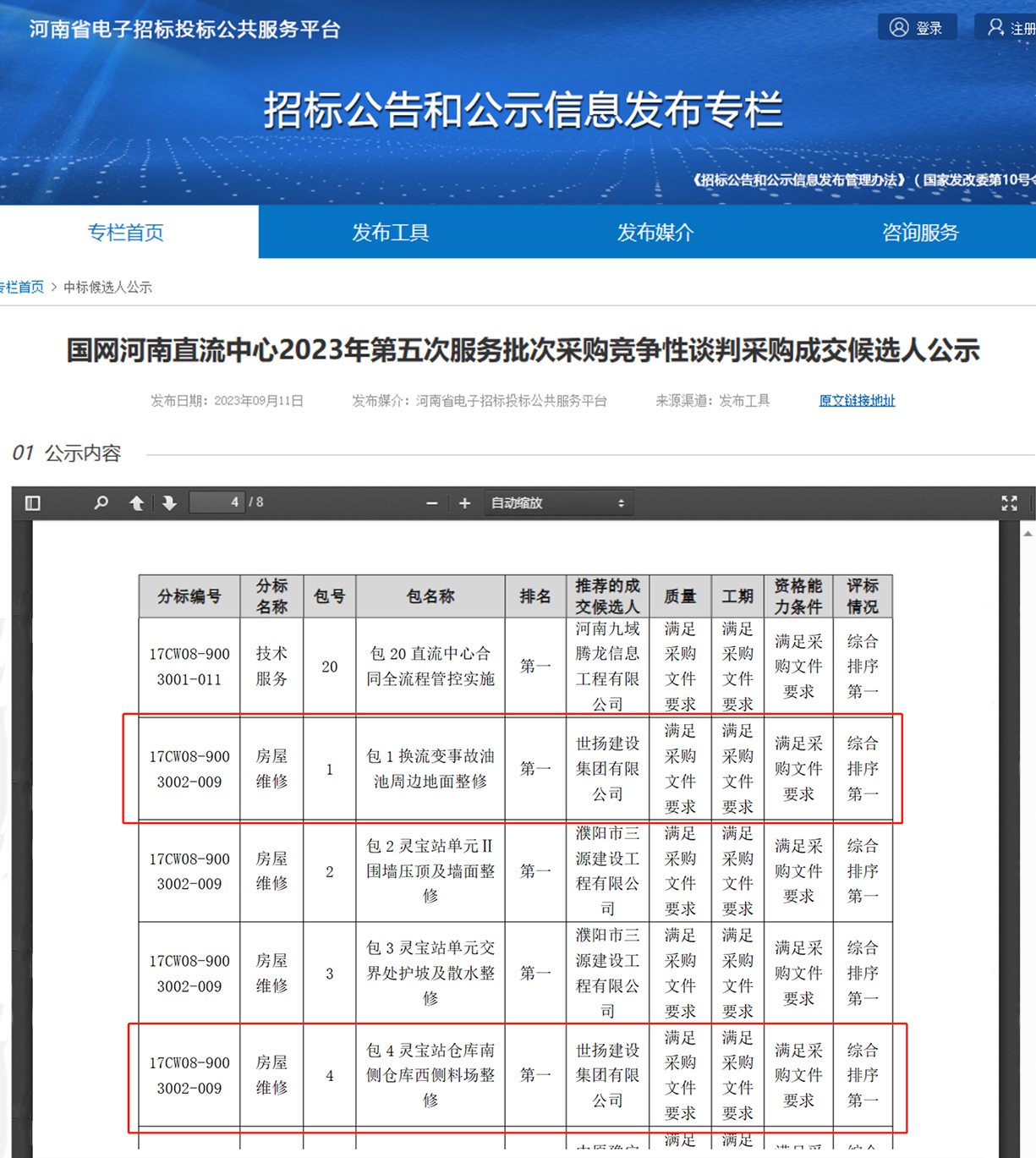1036x1158 pixels.
Task: Go to the next page
Action: coord(169,502)
